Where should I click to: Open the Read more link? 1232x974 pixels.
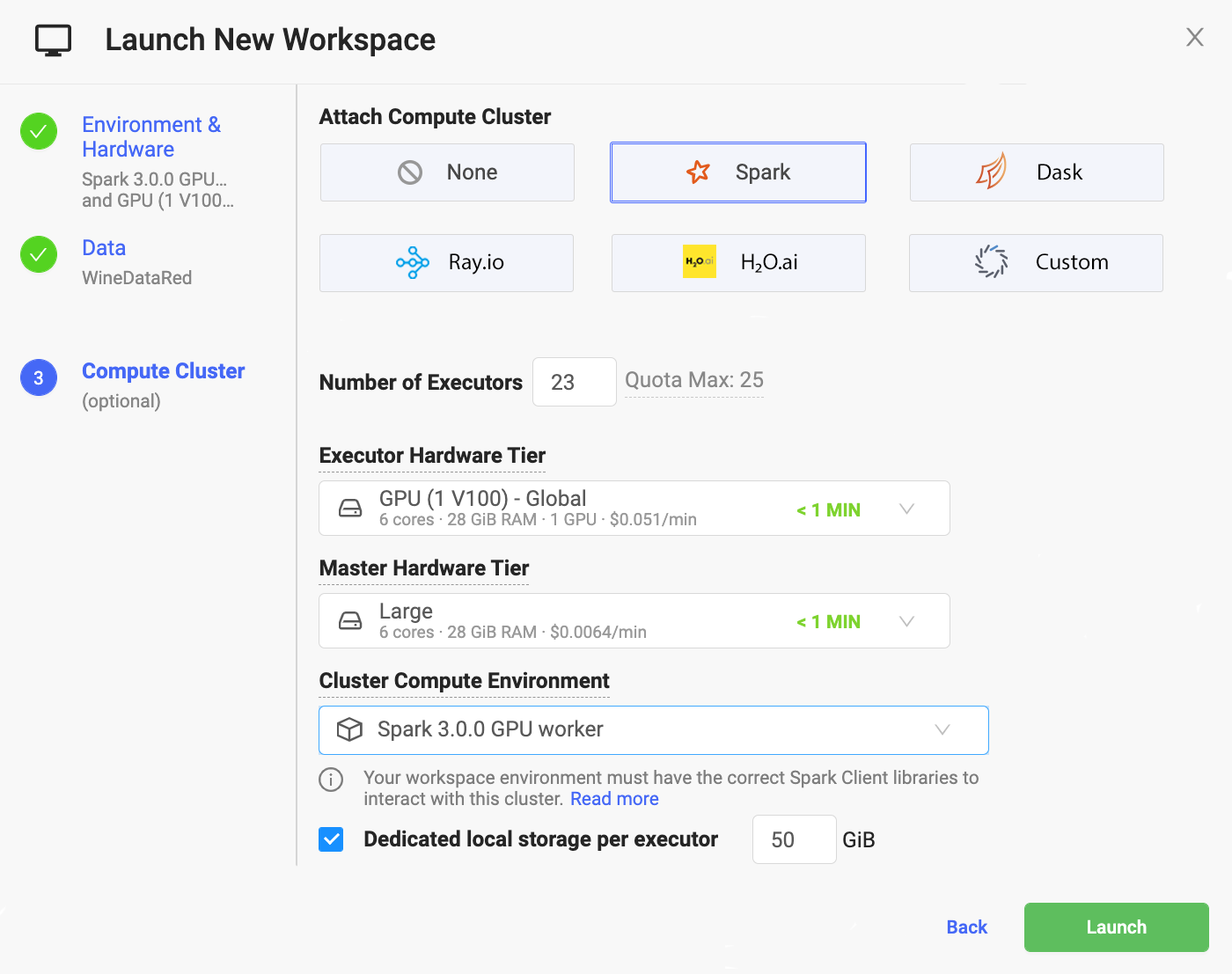tap(613, 799)
